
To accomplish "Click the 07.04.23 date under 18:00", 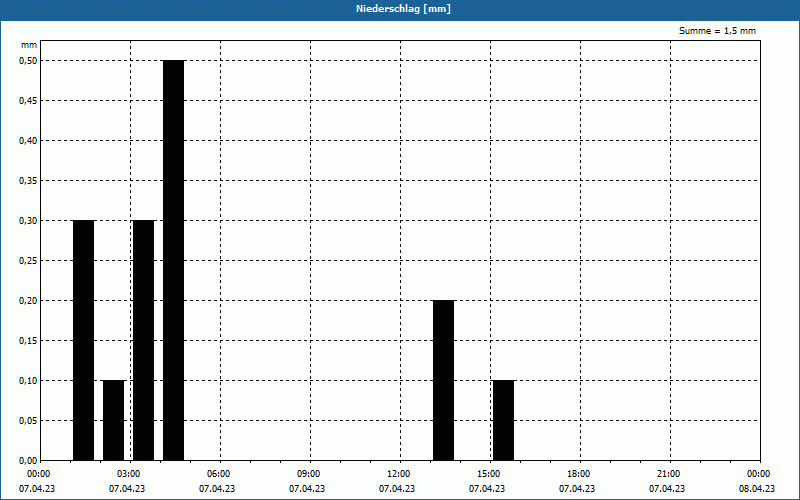I will click(577, 489).
